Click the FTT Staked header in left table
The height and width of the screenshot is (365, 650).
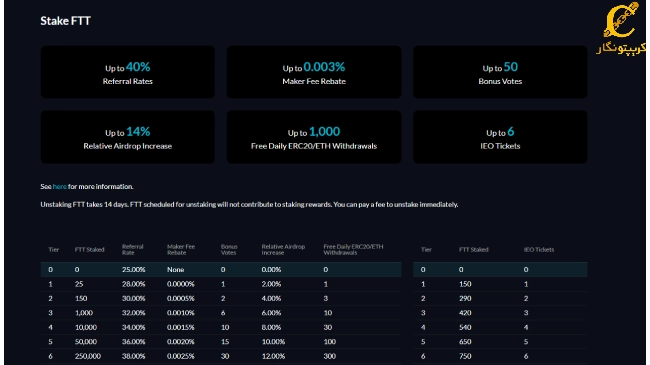[90, 250]
